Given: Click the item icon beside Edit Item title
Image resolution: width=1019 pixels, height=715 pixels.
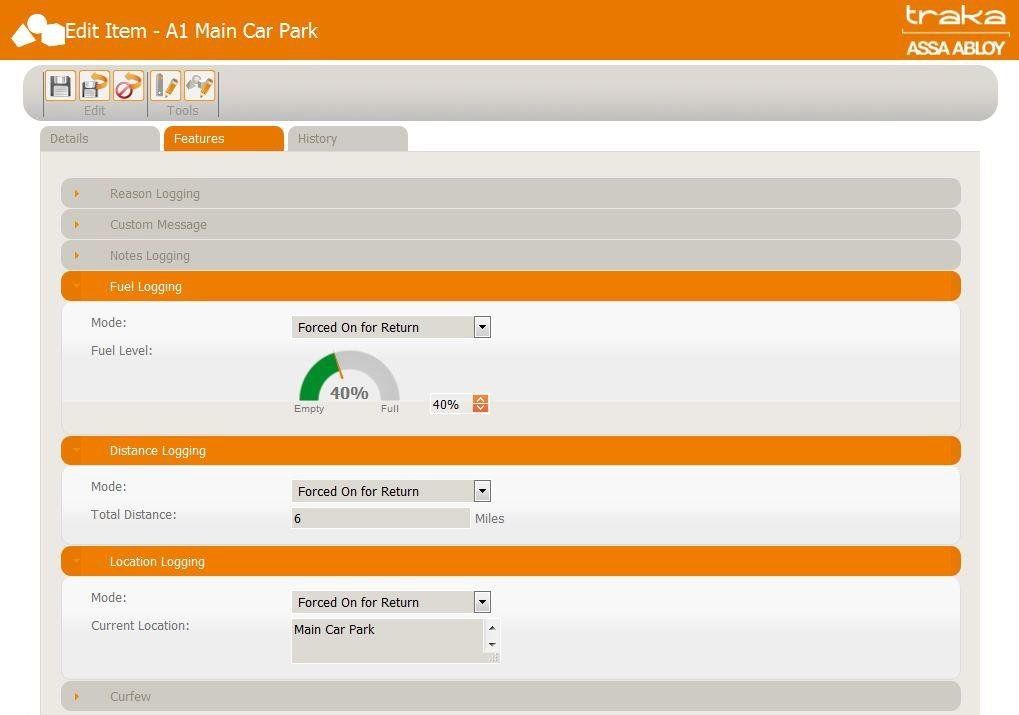Looking at the screenshot, I should click(38, 31).
